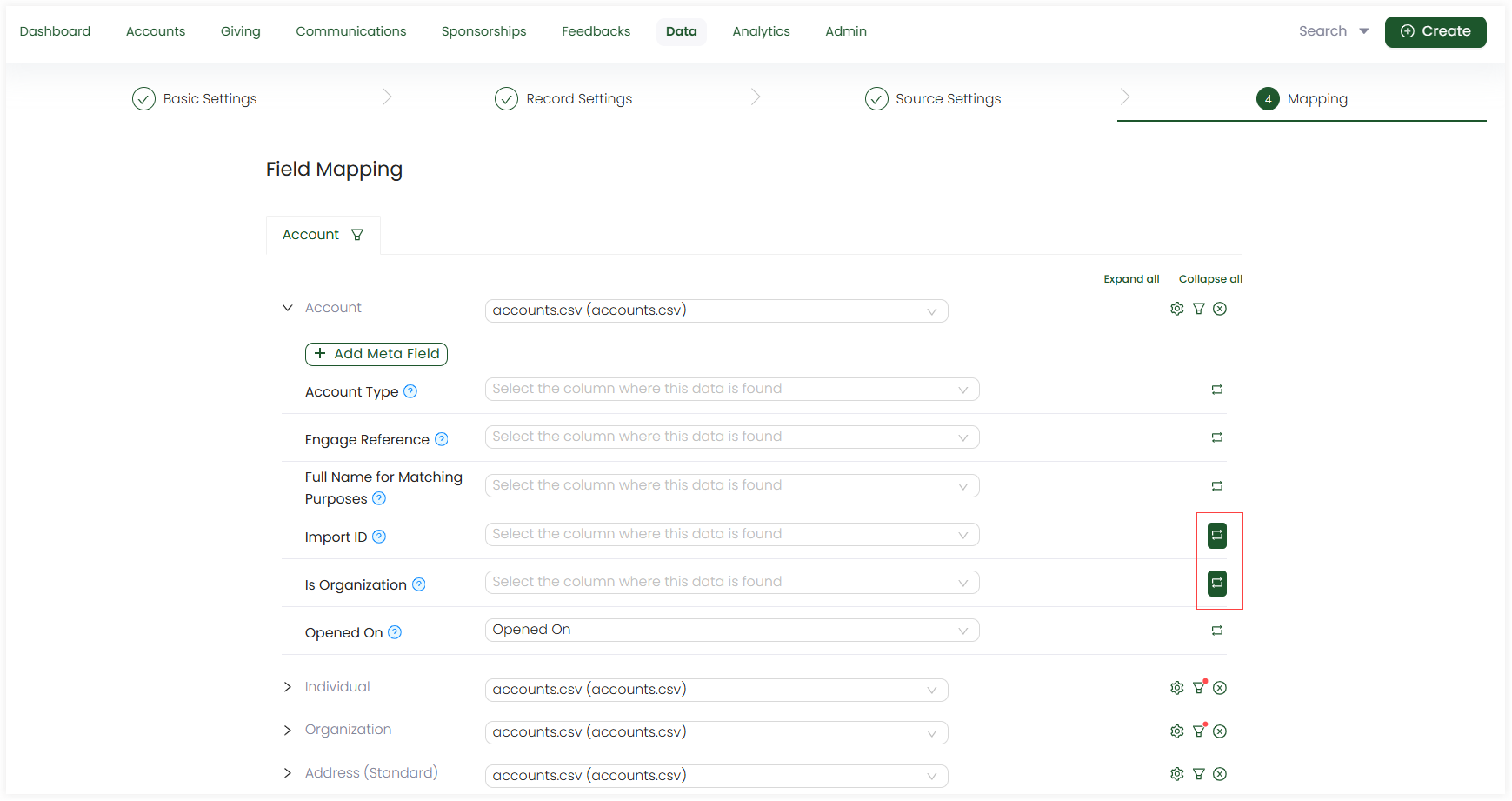
Task: Select the Account tab
Action: pyautogui.click(x=323, y=235)
